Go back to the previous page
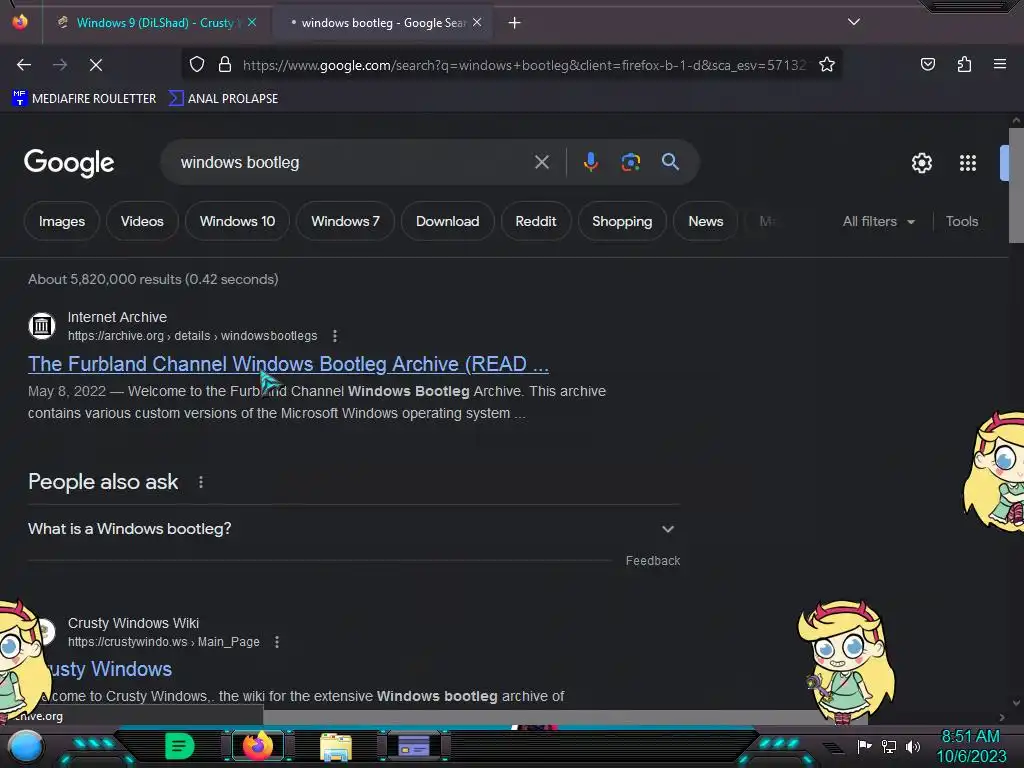The width and height of the screenshot is (1024, 768). (x=24, y=65)
